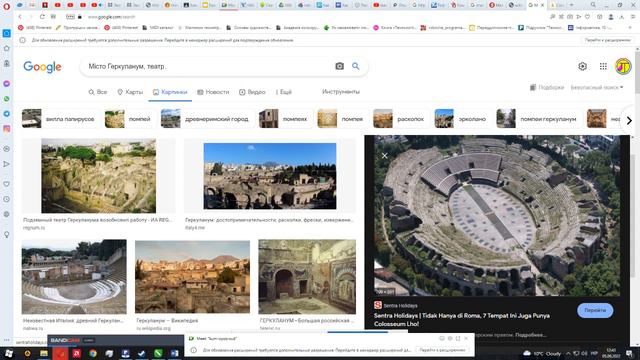Show more filter chips with right arrow
The width and height of the screenshot is (640, 360).
[629, 120]
